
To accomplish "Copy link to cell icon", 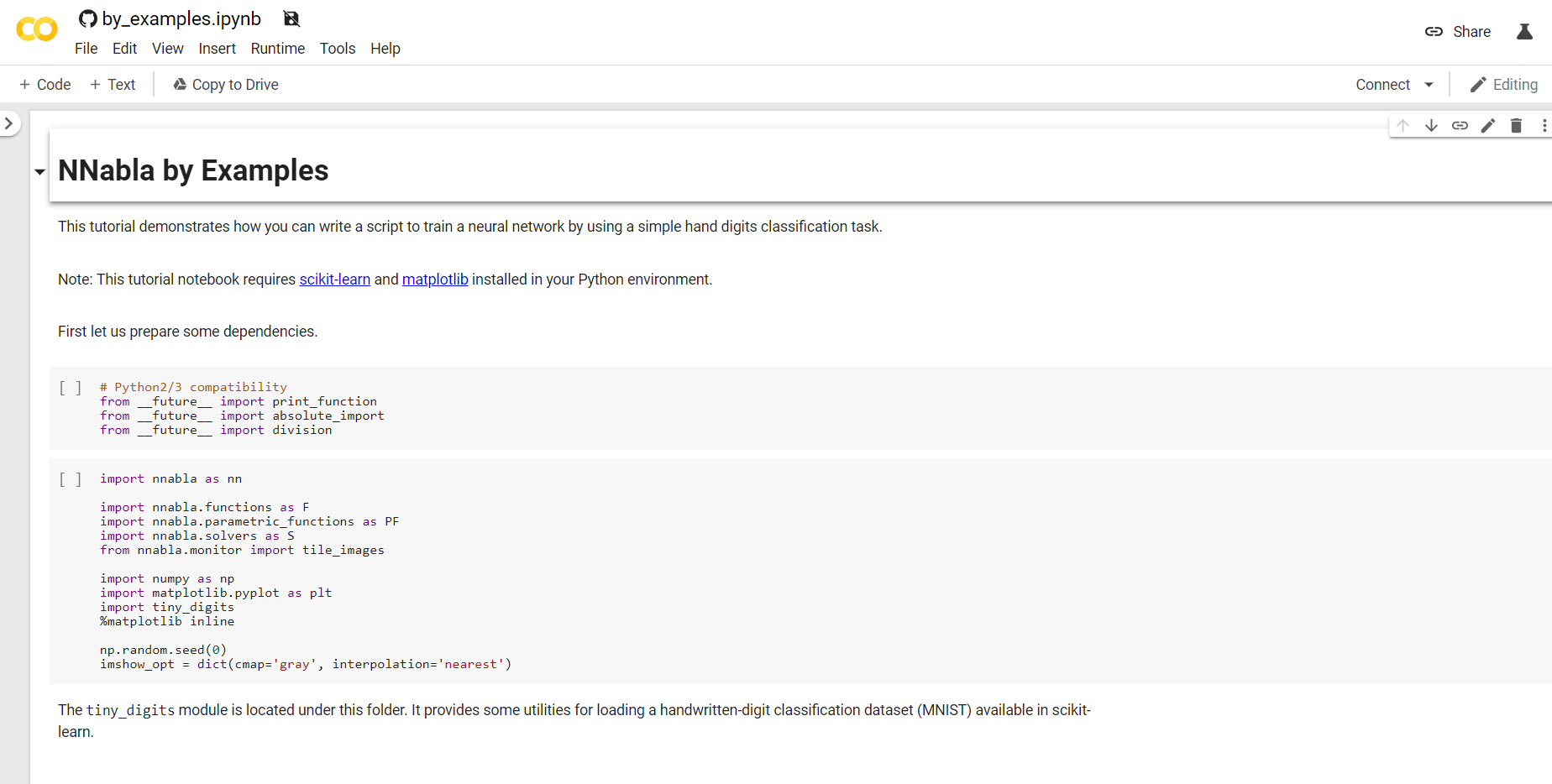I will (x=1460, y=126).
